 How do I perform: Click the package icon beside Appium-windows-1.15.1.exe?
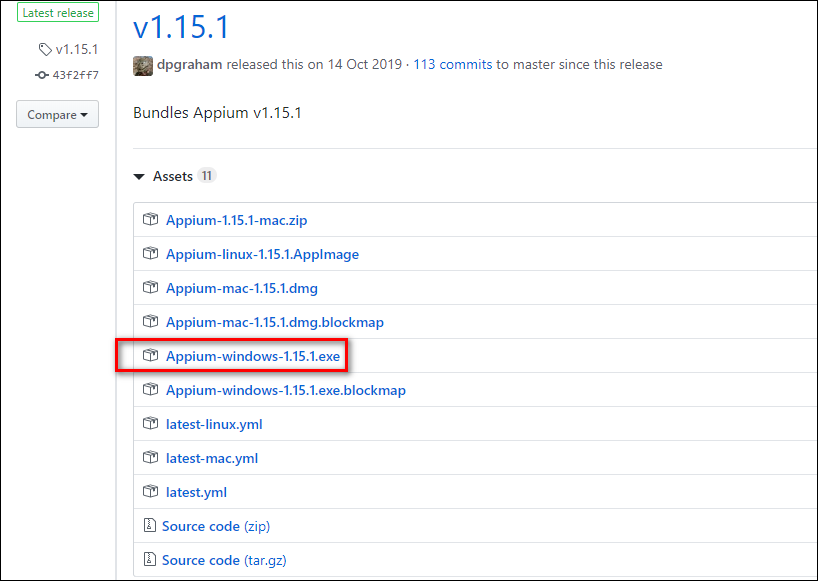pos(150,355)
